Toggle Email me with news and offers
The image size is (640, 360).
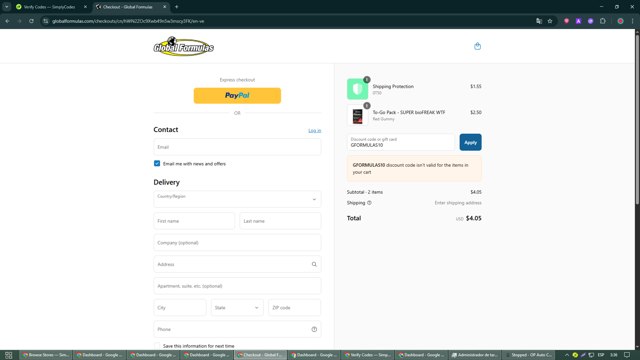click(157, 163)
